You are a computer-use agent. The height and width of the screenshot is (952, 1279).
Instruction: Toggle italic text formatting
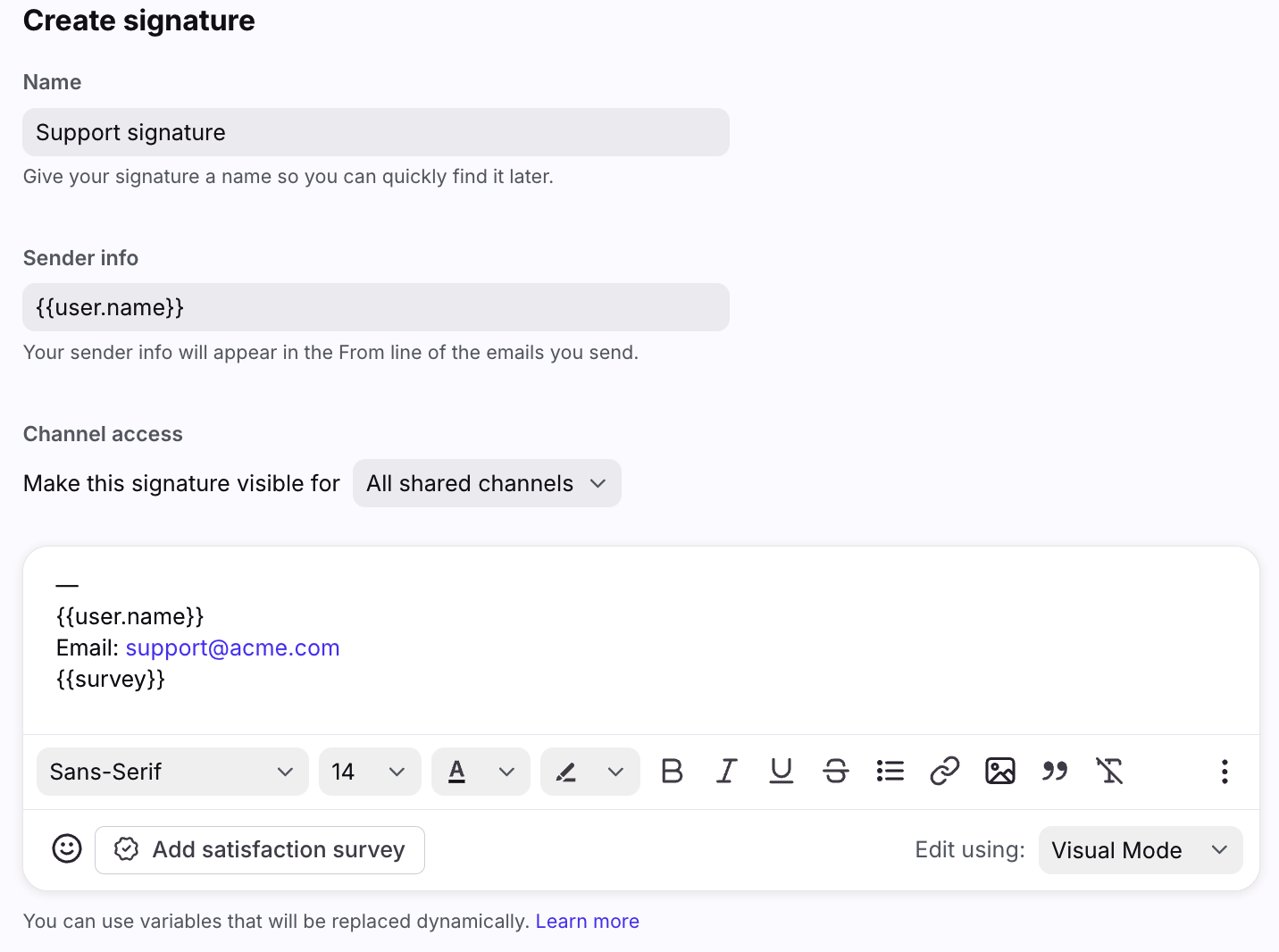[727, 771]
